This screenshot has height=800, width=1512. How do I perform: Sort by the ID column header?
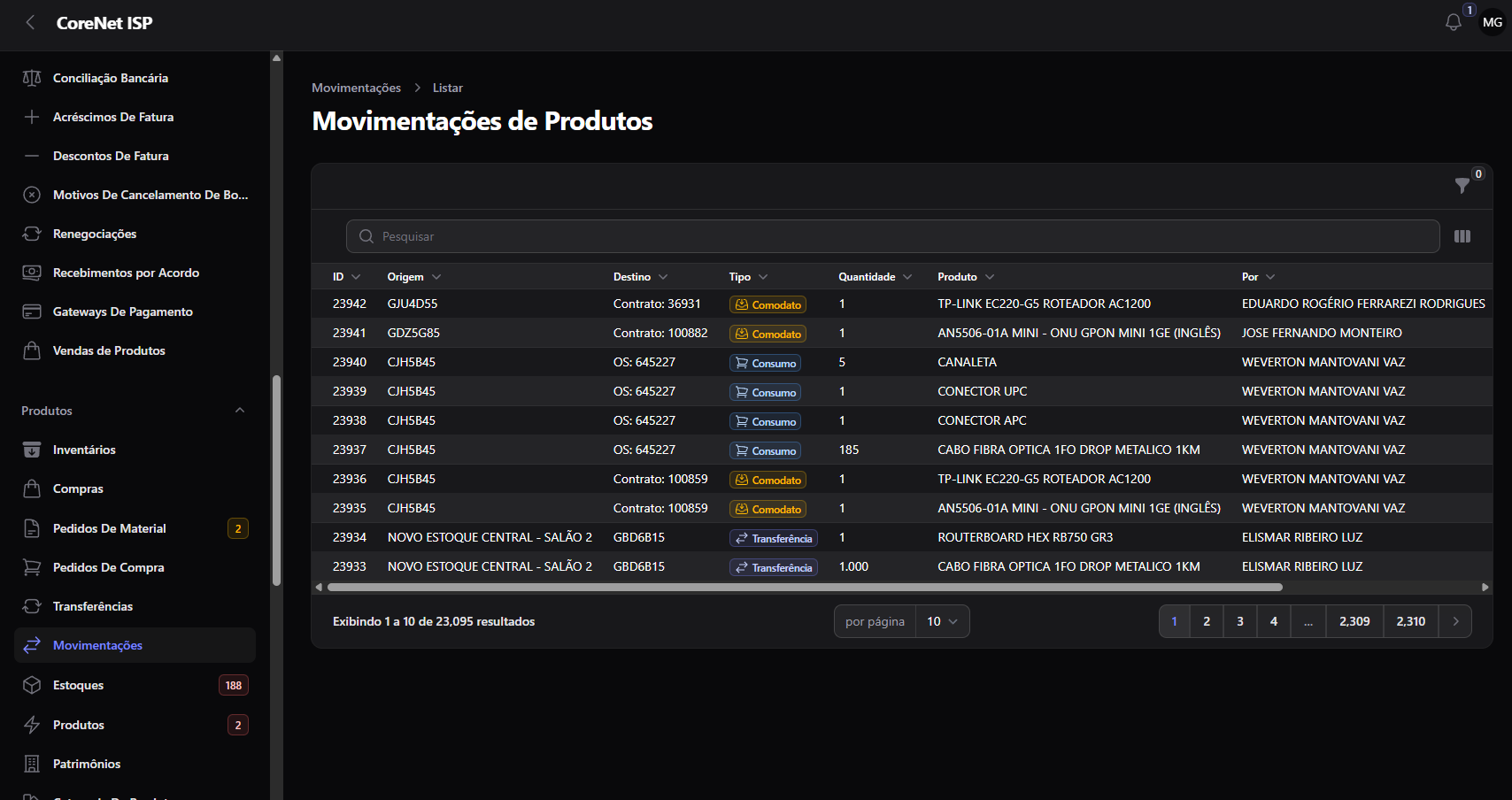point(346,277)
